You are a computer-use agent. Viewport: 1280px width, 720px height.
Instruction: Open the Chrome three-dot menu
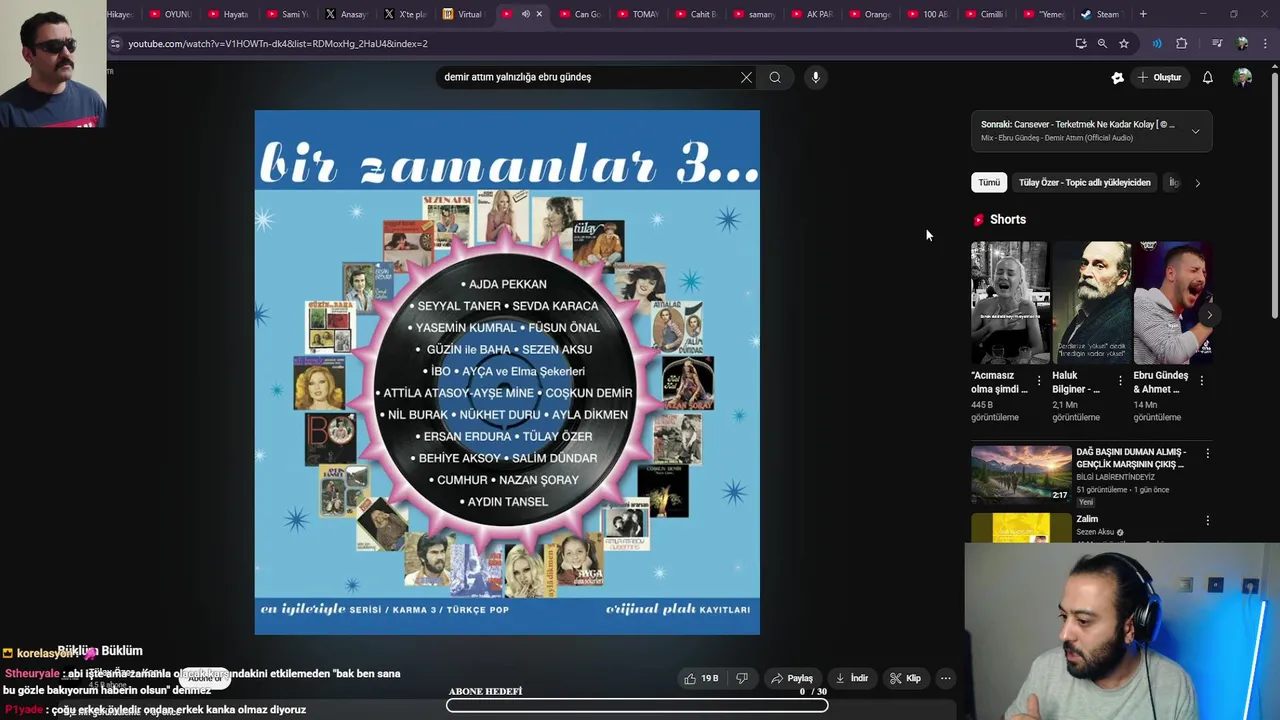[1266, 44]
